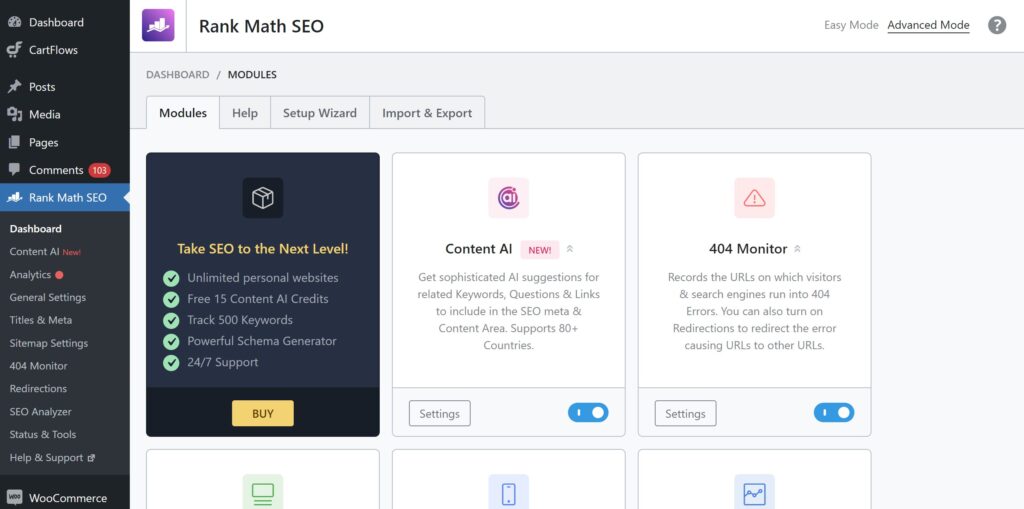Open Redirections submenu link
The image size is (1024, 509).
(x=38, y=389)
